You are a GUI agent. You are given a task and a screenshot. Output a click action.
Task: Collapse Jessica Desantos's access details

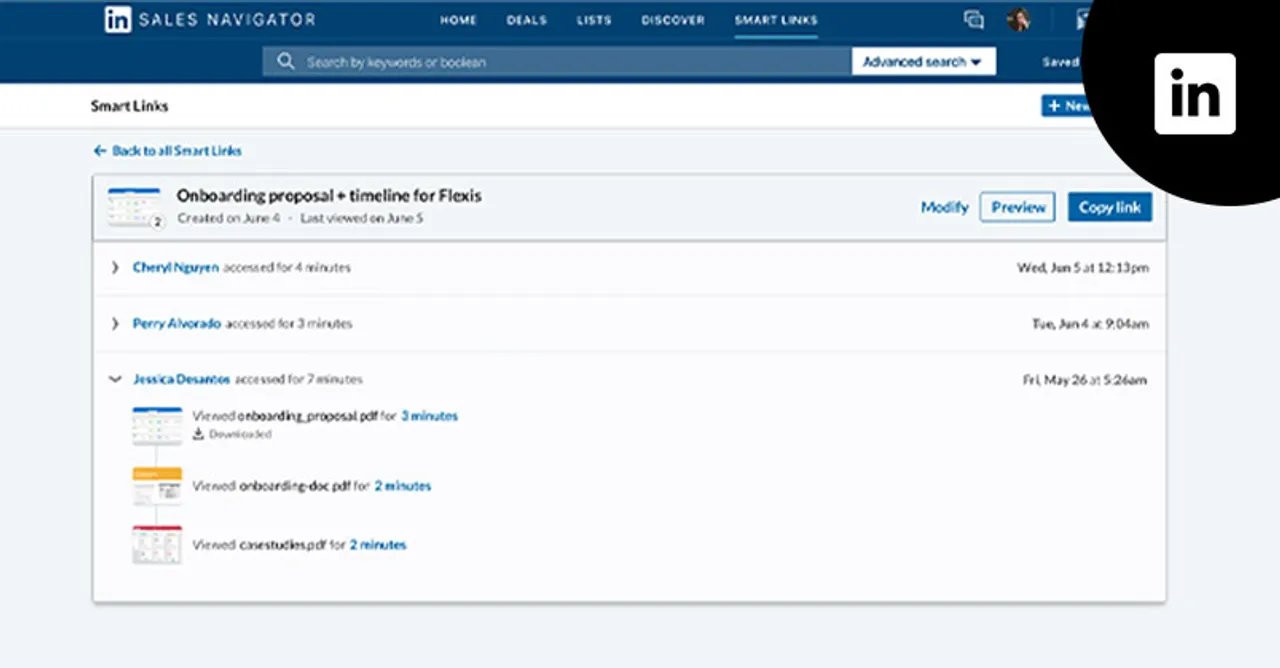115,380
